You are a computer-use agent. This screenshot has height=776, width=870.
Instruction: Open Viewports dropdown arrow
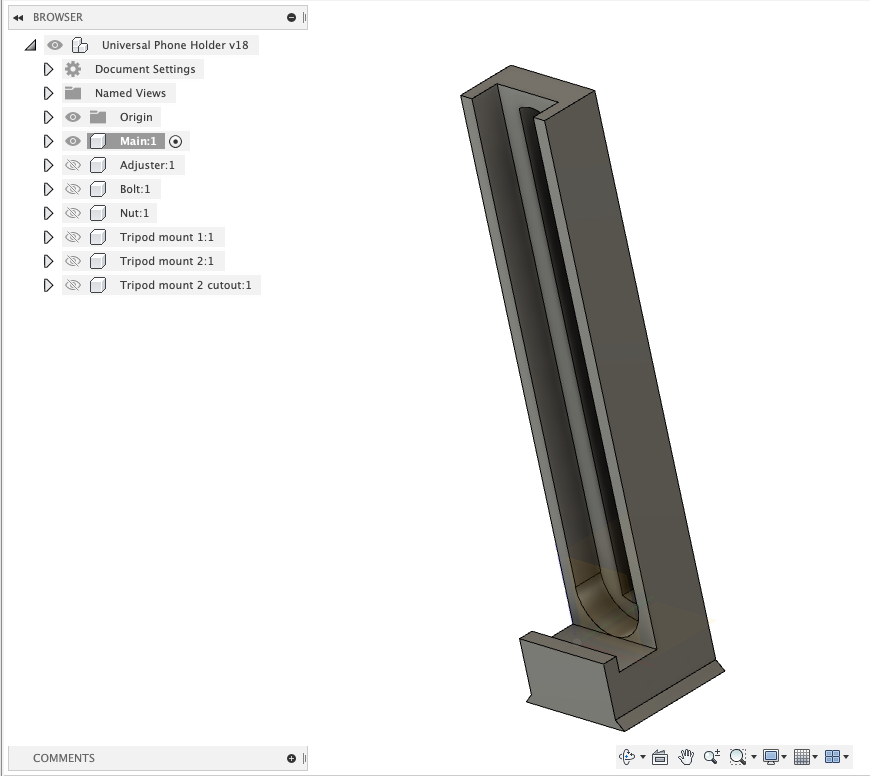(x=846, y=757)
